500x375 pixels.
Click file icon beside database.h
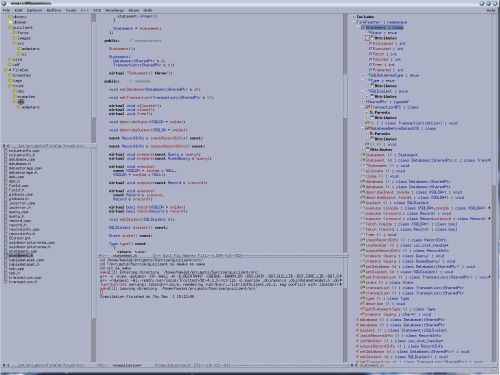click(6, 164)
